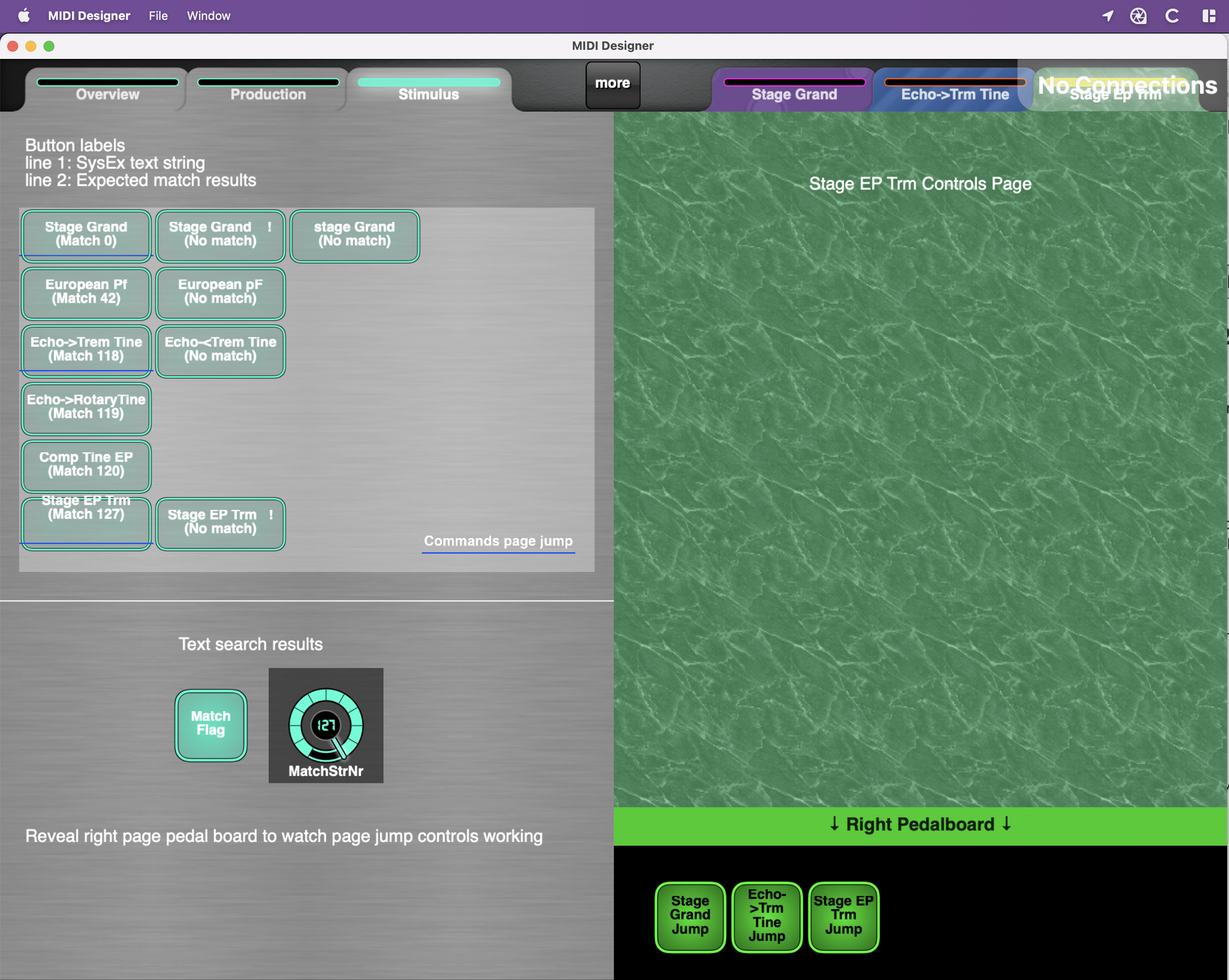Image resolution: width=1229 pixels, height=980 pixels.
Task: Click the 'Text search results' heading
Action: pos(251,644)
